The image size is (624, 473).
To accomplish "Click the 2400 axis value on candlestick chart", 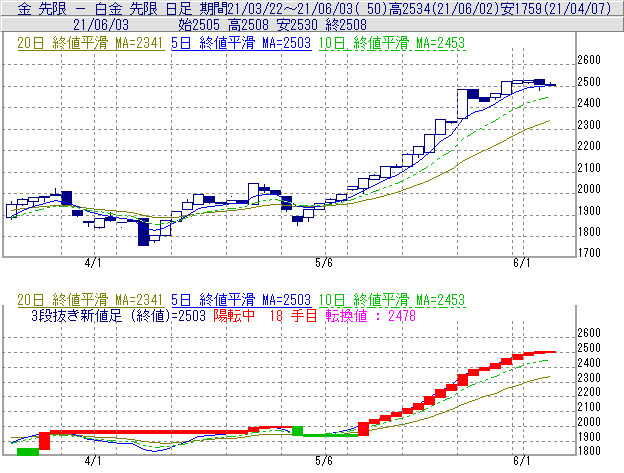I will pyautogui.click(x=589, y=103).
